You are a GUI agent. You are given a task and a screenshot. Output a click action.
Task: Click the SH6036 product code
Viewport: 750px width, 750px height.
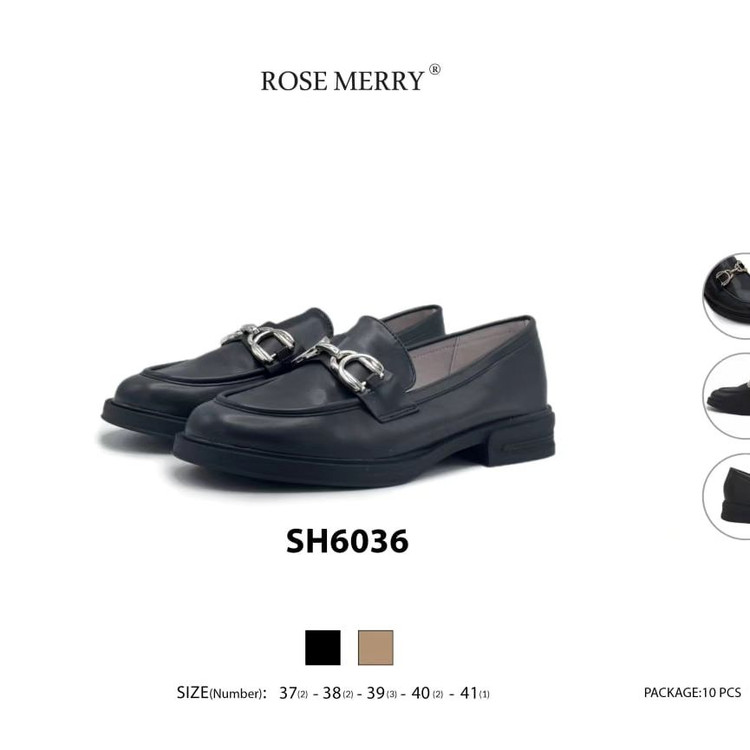click(347, 541)
